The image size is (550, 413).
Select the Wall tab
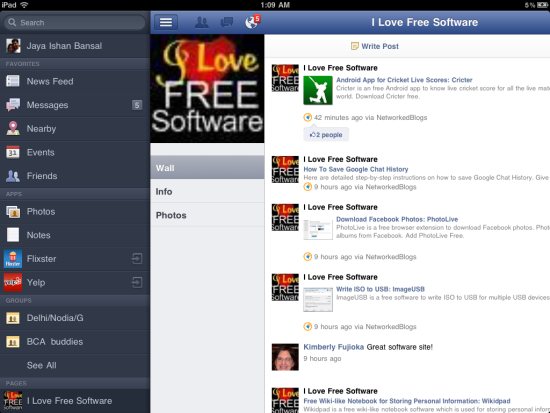pos(207,168)
